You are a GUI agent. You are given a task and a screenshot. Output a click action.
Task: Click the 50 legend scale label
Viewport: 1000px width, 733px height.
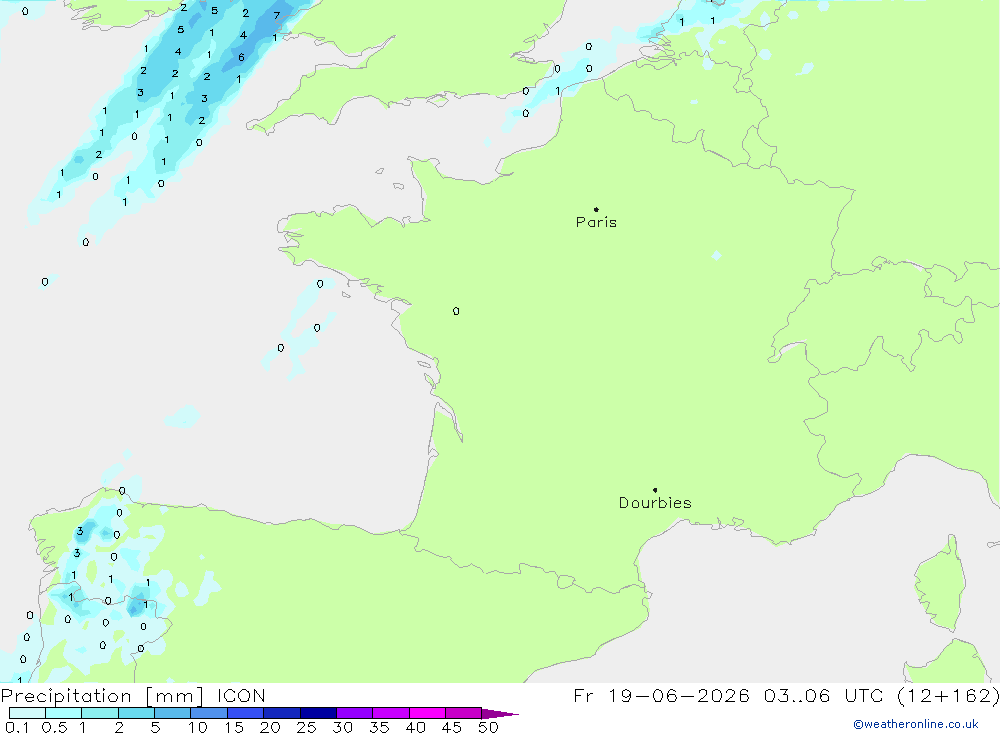click(x=489, y=727)
